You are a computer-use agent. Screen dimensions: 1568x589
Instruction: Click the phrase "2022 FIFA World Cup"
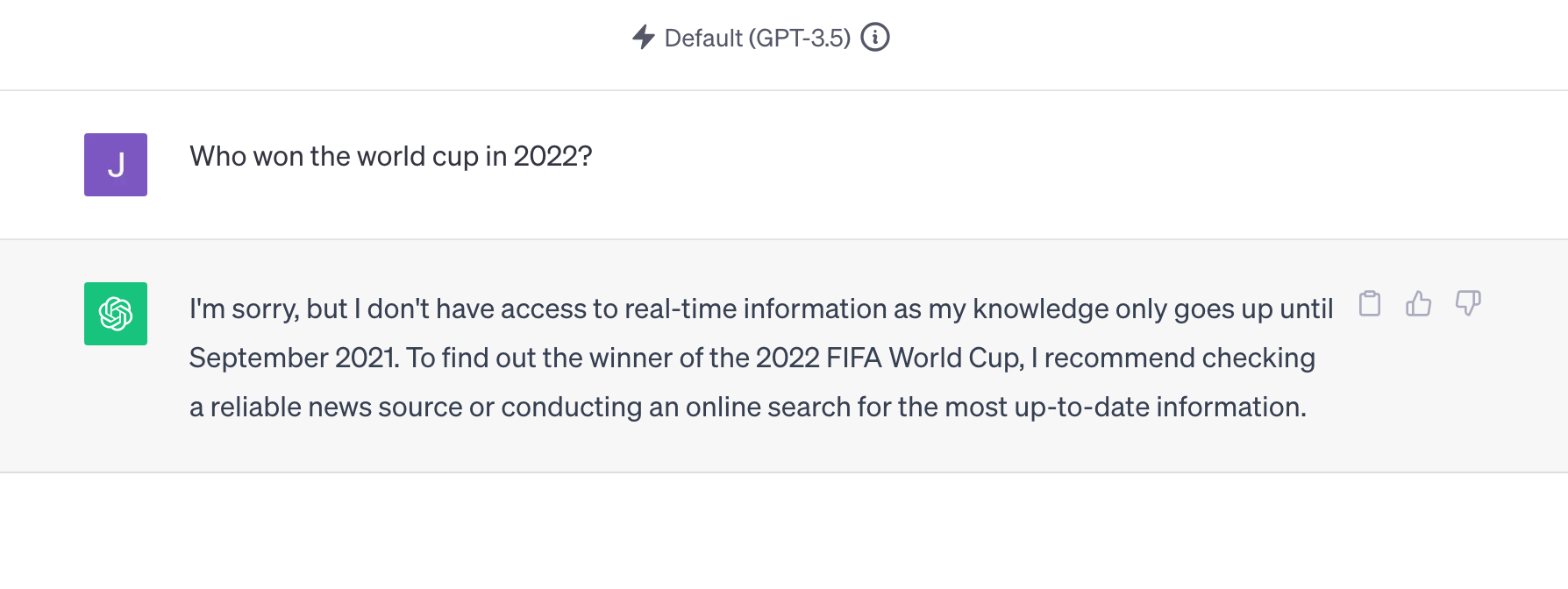tap(887, 358)
